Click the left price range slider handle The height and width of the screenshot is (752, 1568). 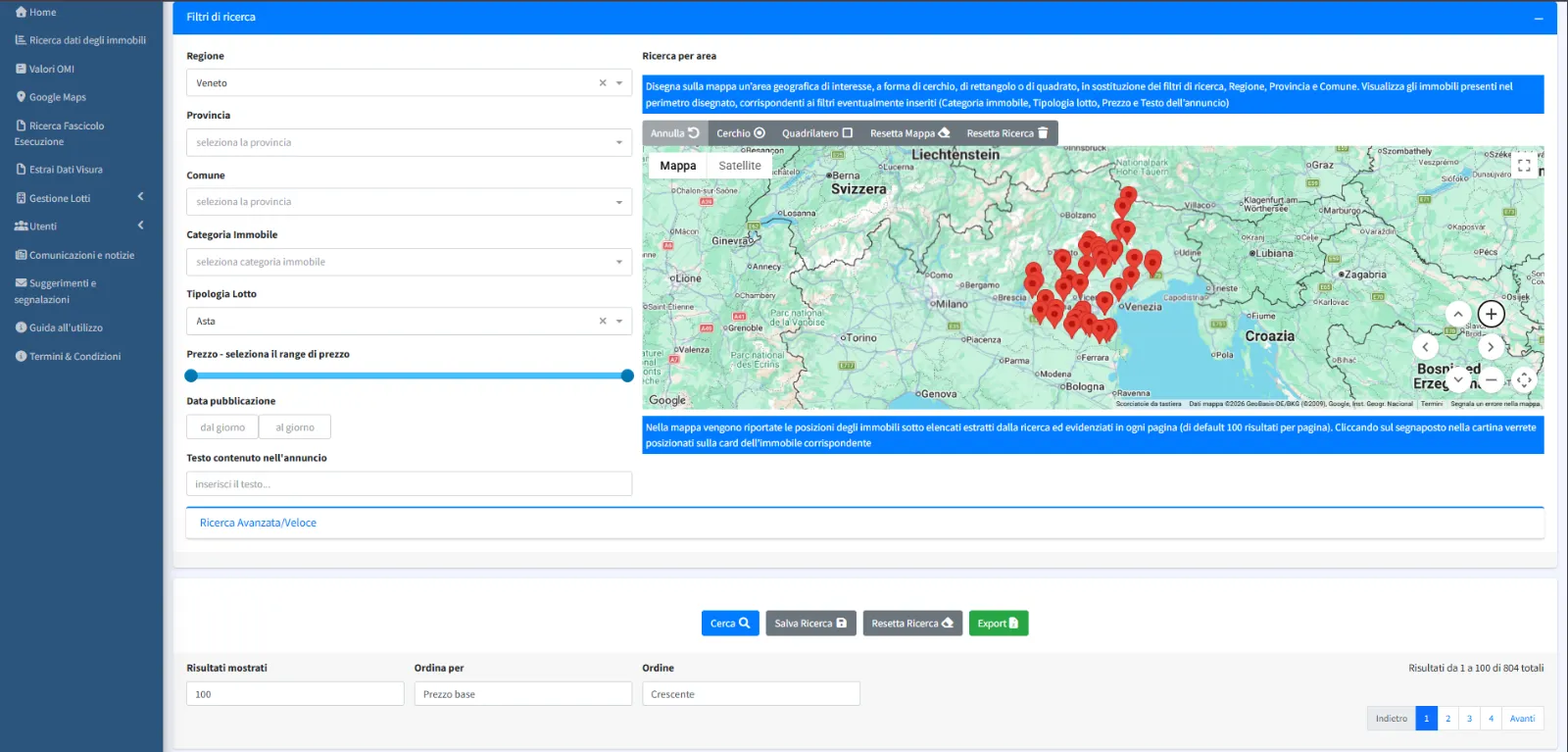coord(191,376)
